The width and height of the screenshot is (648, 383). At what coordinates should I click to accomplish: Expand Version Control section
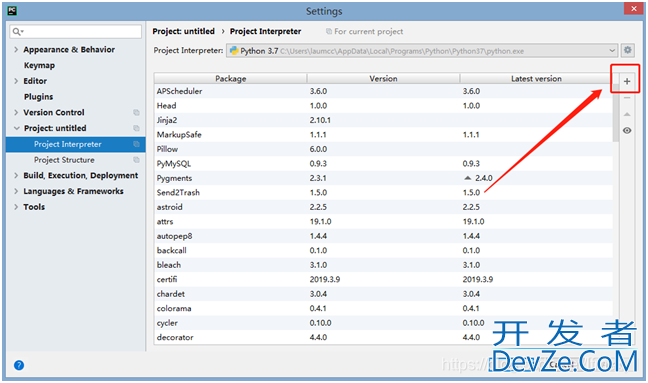16,112
